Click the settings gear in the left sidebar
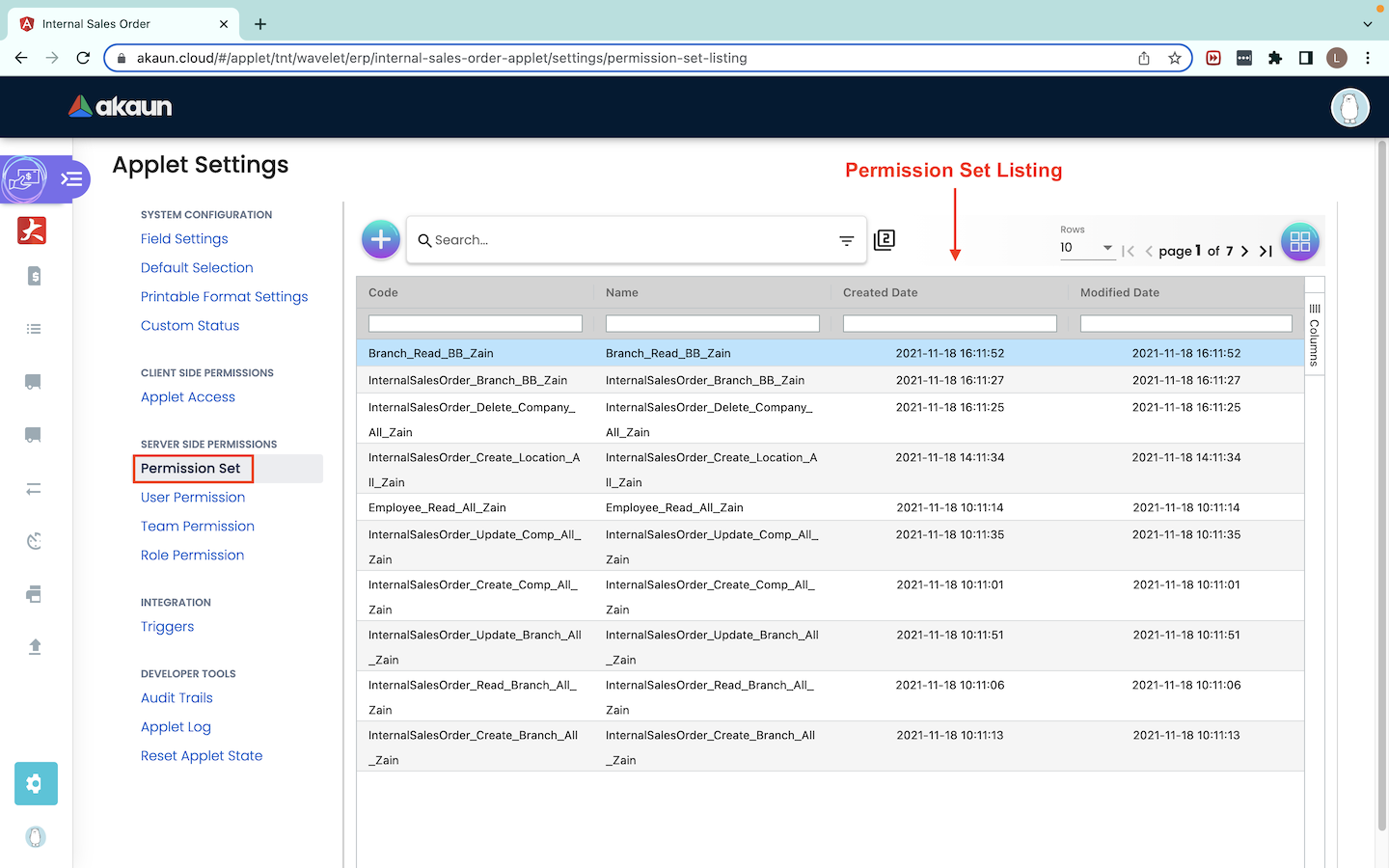 pos(36,783)
